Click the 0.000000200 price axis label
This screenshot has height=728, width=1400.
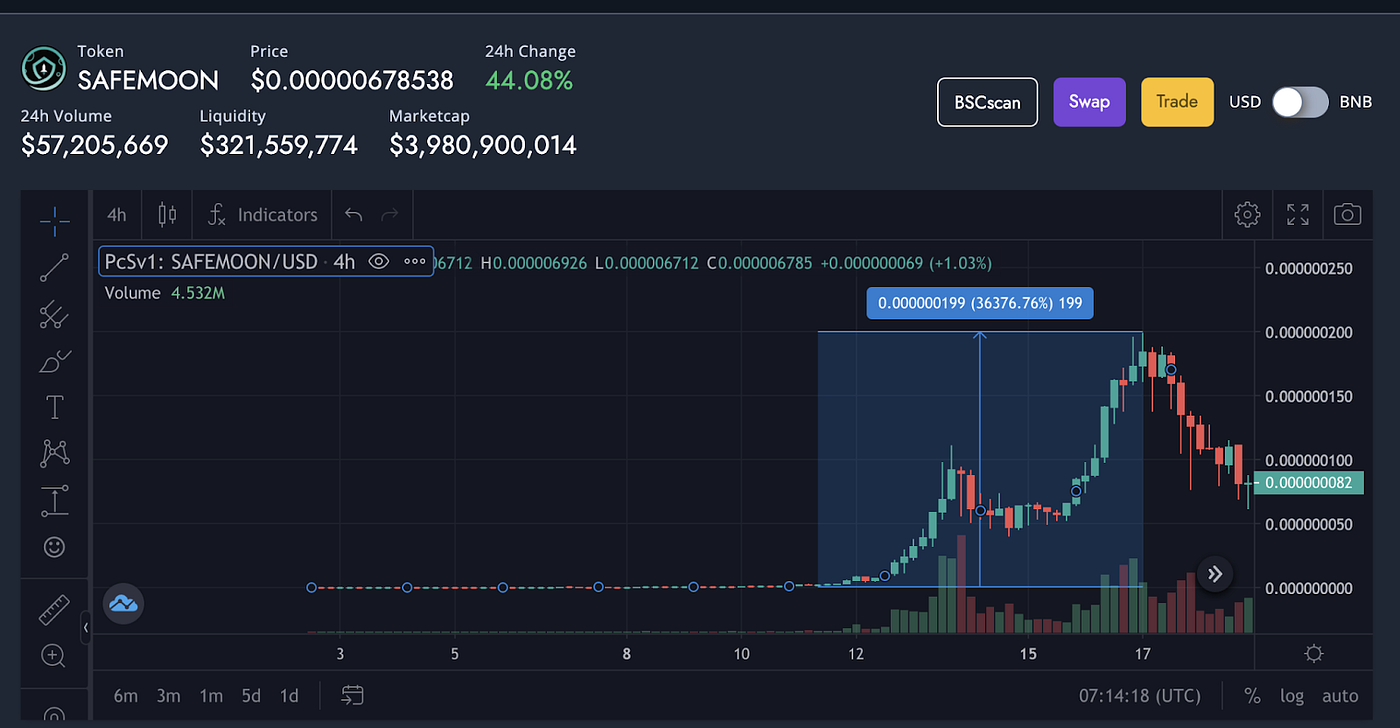(1309, 332)
